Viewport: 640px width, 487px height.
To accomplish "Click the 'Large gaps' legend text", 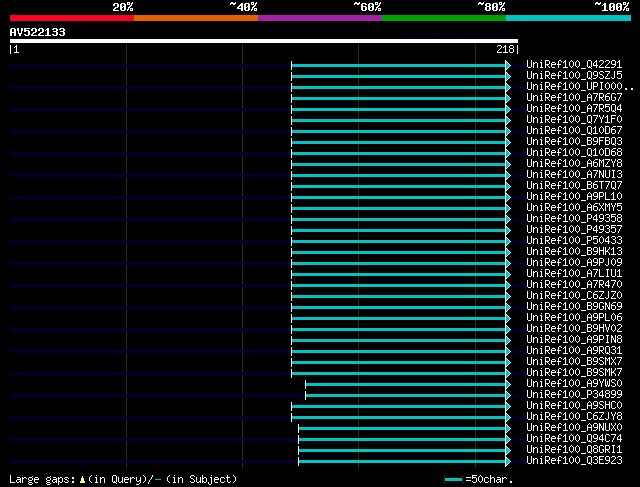I will click(x=42, y=479).
